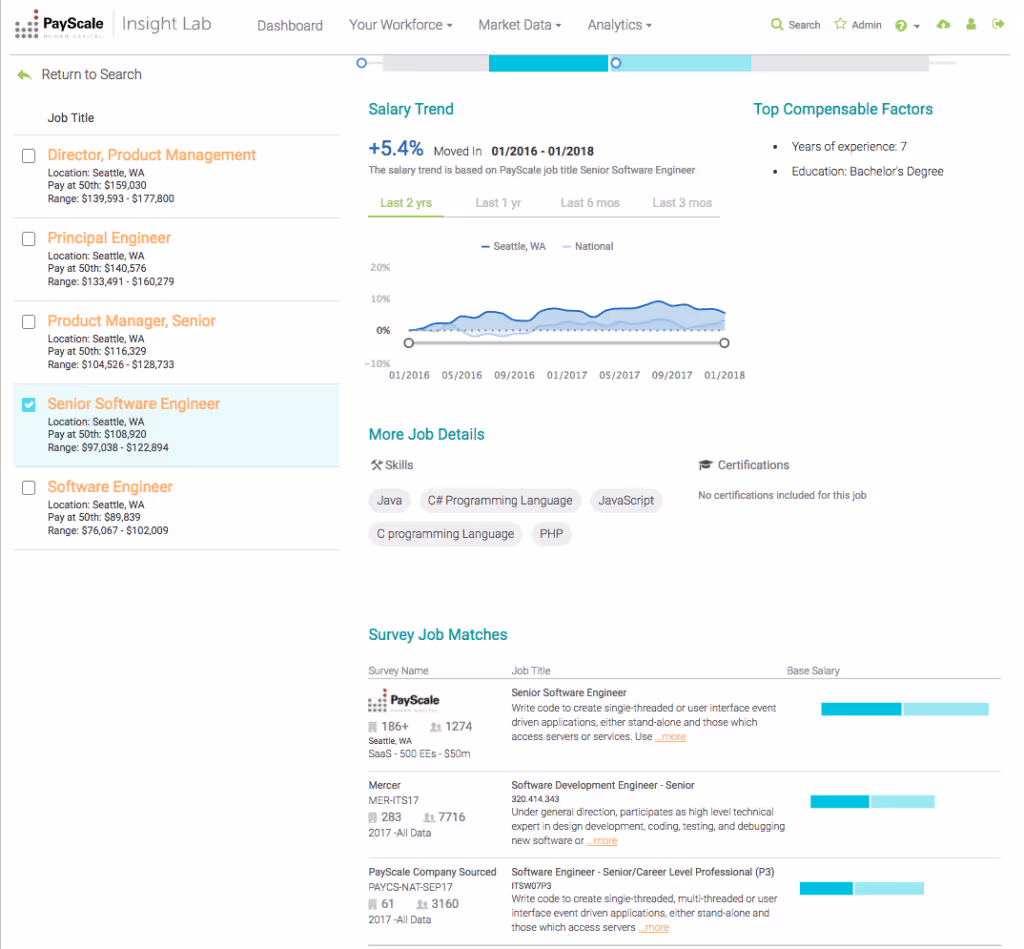This screenshot has height=949, width=1024.
Task: Select the Last 2 yrs tab
Action: point(406,203)
